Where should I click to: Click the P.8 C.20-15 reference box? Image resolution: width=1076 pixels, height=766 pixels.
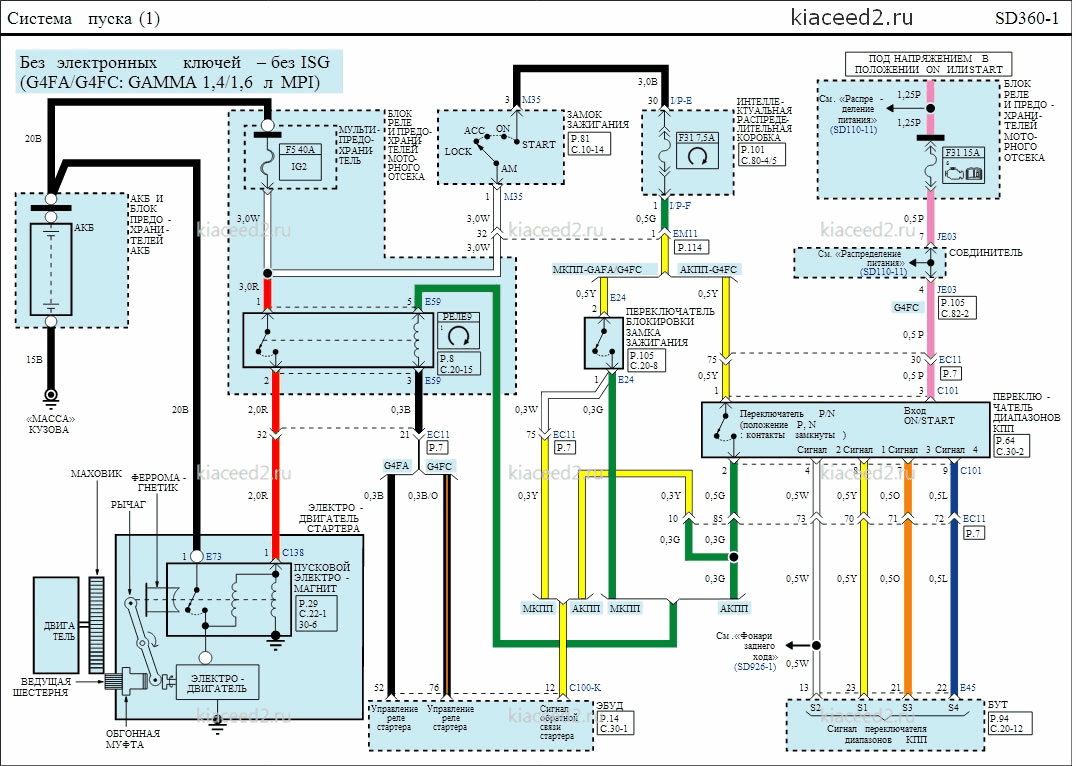point(459,363)
